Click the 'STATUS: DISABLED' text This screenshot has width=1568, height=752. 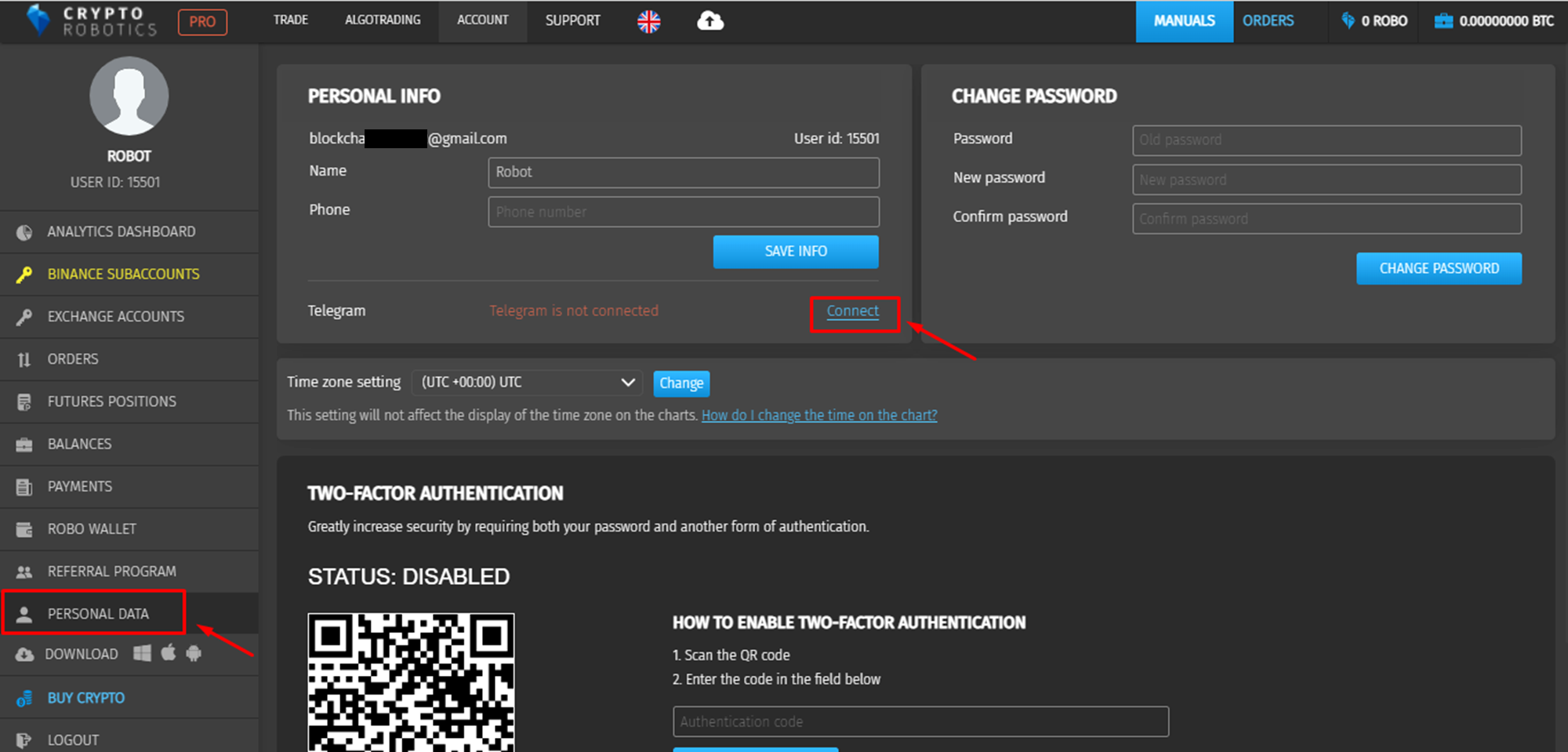pyautogui.click(x=408, y=577)
